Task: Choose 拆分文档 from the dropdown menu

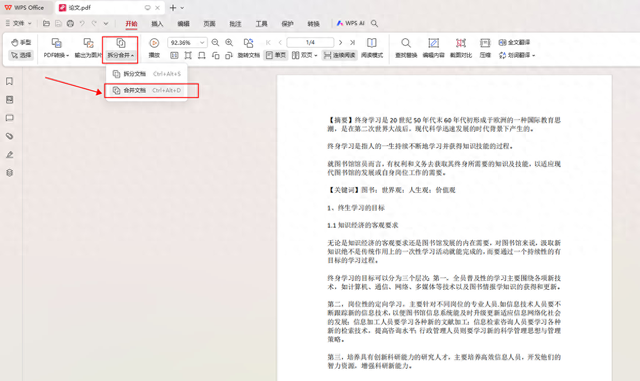Action: [147, 74]
